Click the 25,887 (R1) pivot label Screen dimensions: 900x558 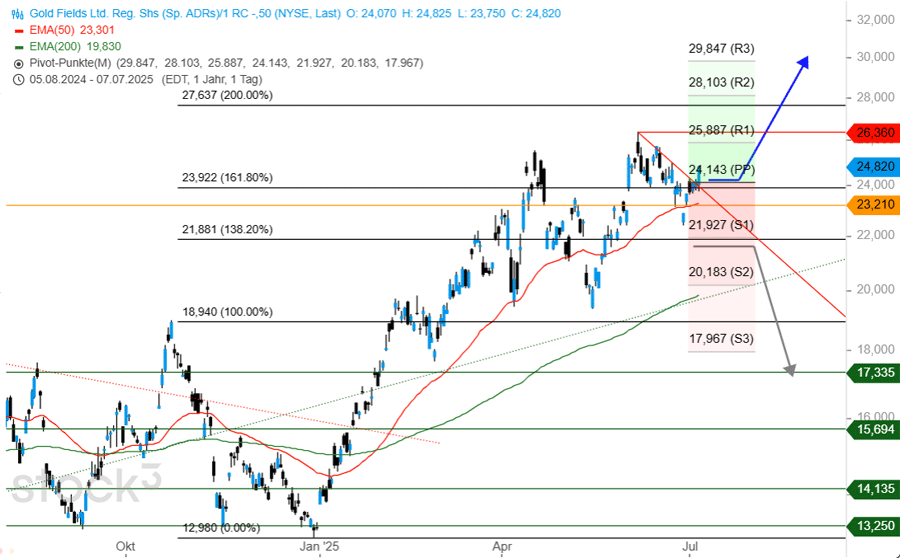721,130
